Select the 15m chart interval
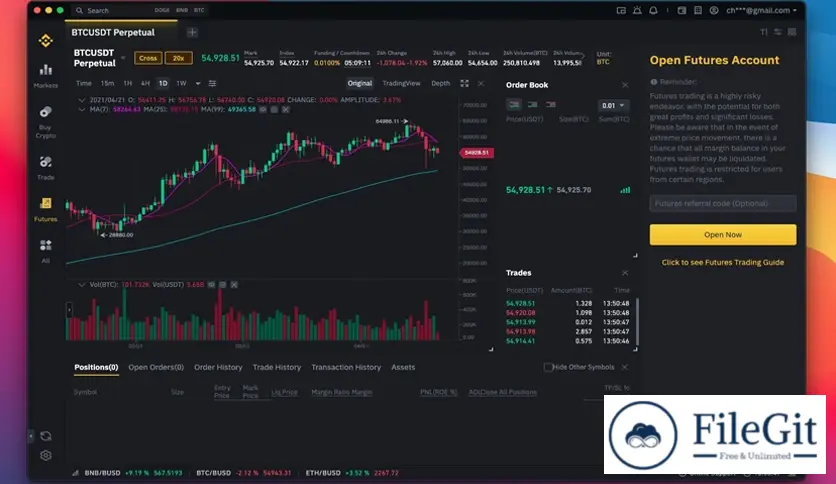 [x=107, y=83]
